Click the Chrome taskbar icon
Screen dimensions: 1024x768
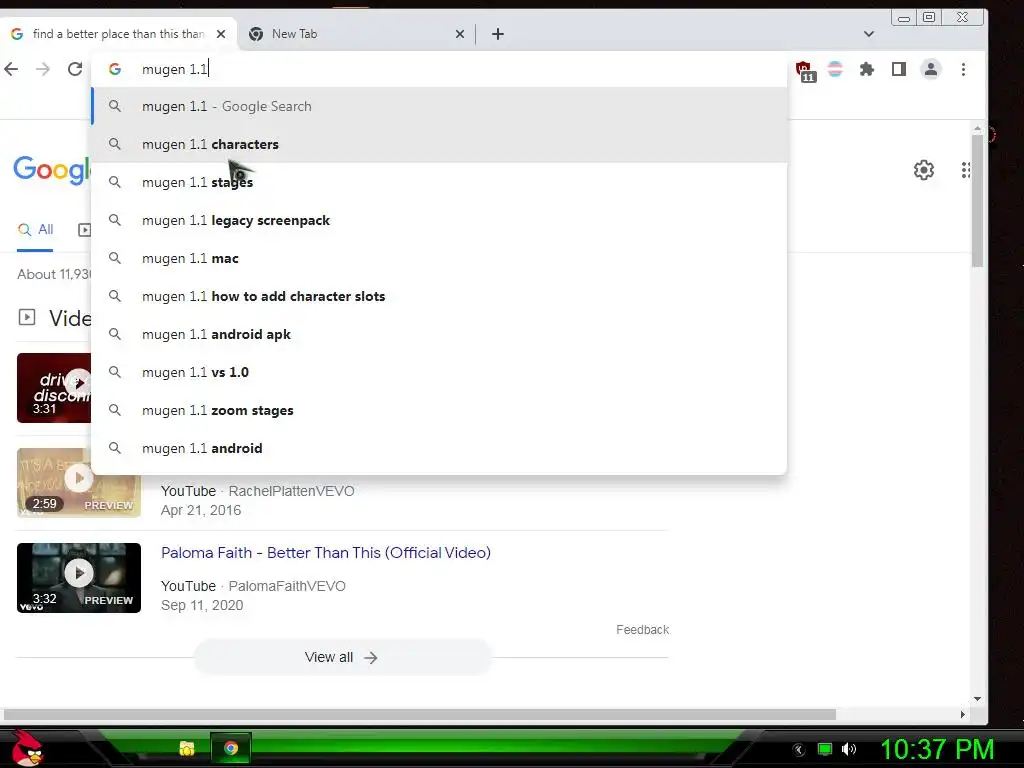tap(231, 748)
